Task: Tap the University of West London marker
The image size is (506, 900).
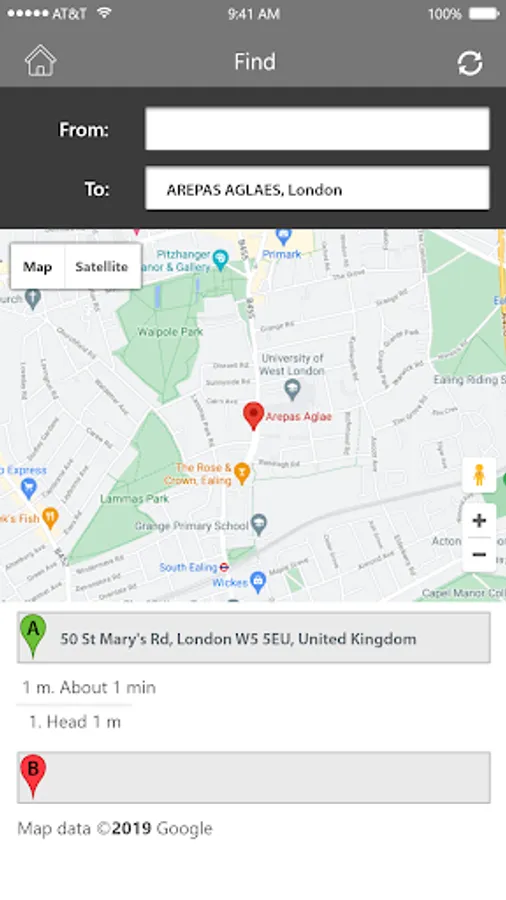Action: [292, 390]
